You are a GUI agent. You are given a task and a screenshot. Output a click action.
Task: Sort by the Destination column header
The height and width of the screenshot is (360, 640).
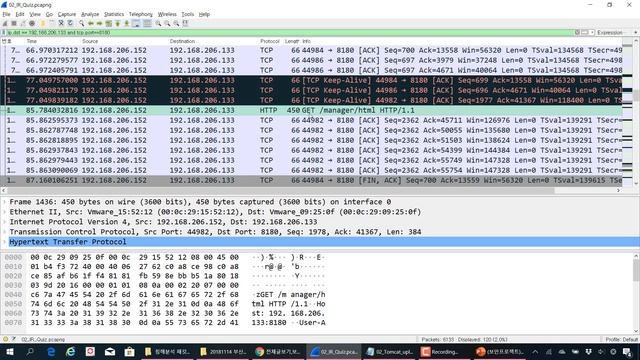182,41
